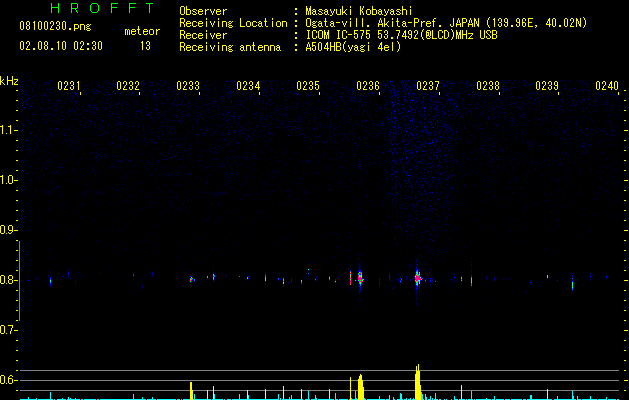The image size is (629, 400).
Task: Click the meteor echo just before 0236
Action: pos(360,278)
